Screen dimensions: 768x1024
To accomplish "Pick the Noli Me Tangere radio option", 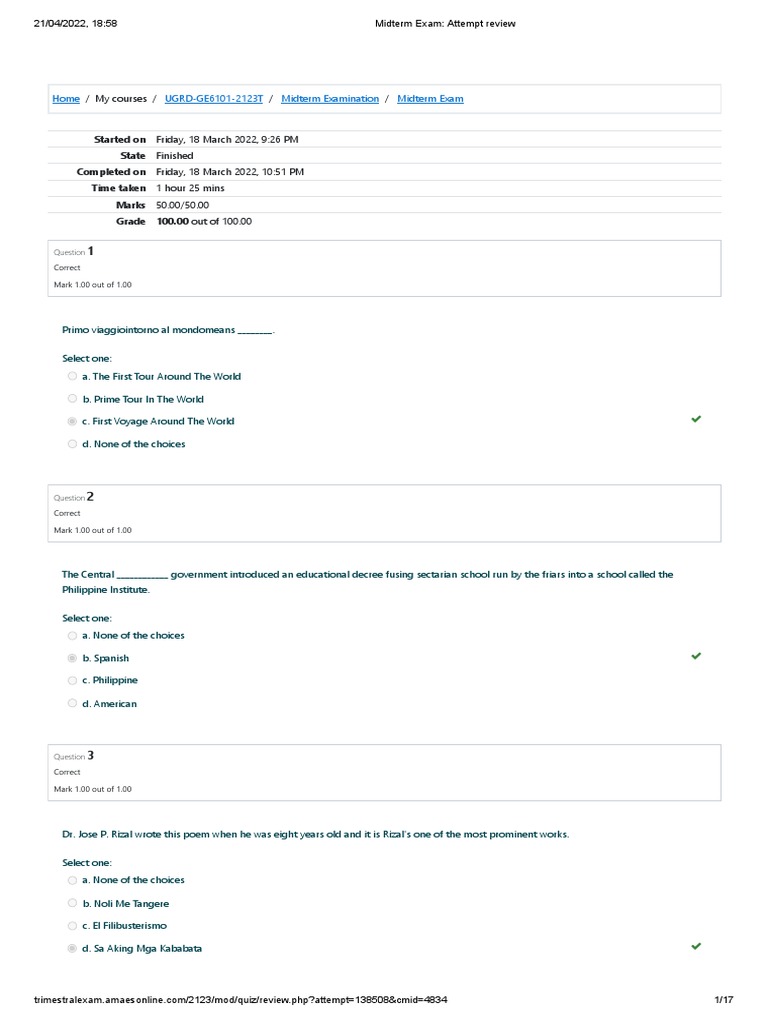I will [x=72, y=903].
